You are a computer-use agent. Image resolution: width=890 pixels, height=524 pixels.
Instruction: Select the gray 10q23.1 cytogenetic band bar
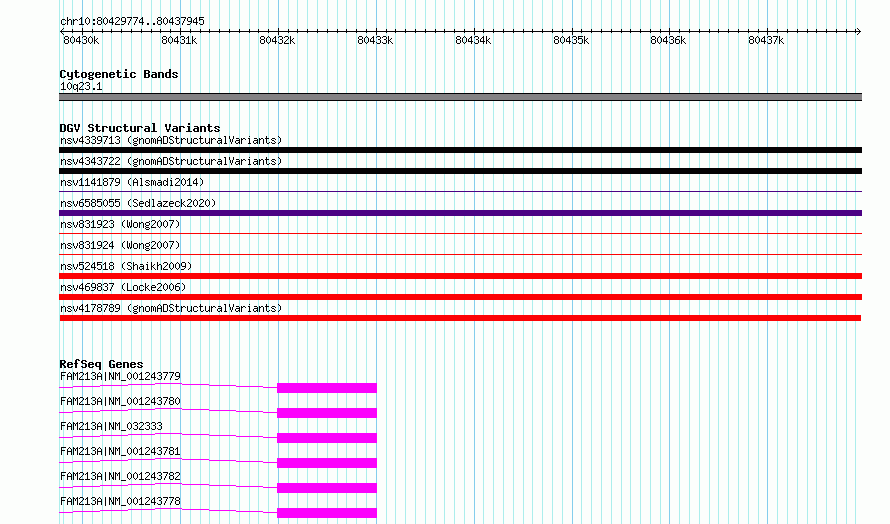[x=460, y=97]
